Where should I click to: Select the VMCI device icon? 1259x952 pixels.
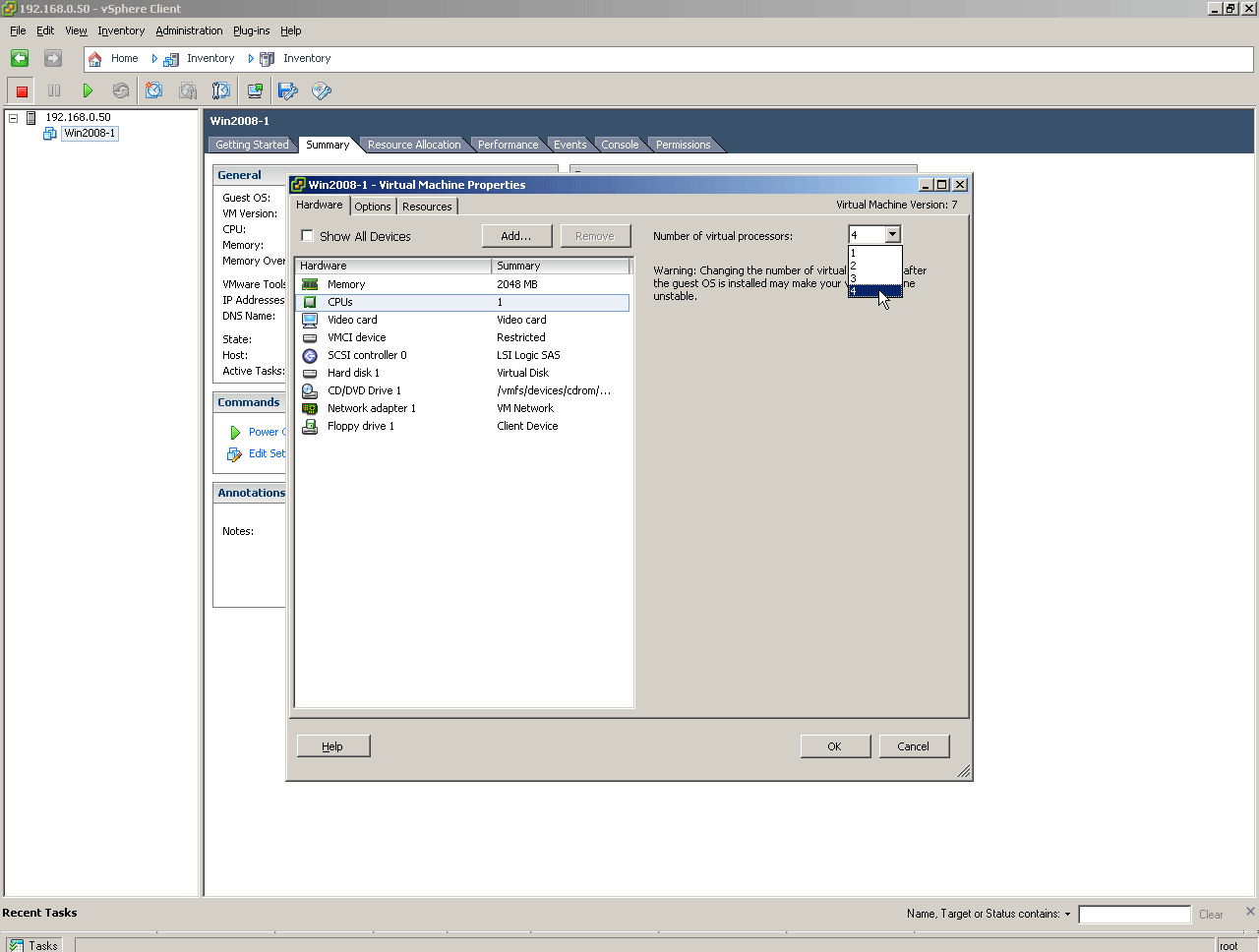point(310,337)
